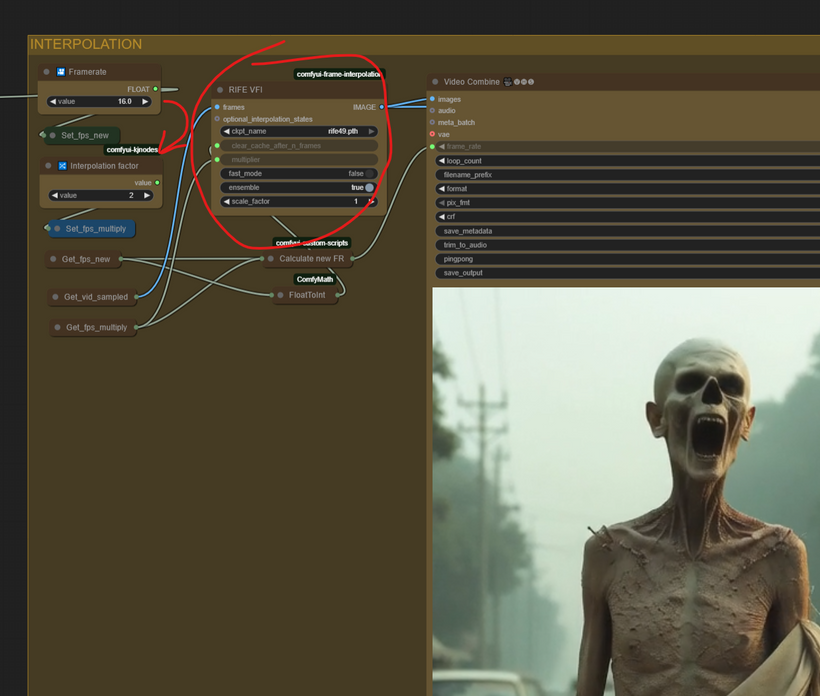Viewport: 820px width, 696px height.
Task: Open the ckpt_name rife49.pth selector
Action: click(x=298, y=131)
